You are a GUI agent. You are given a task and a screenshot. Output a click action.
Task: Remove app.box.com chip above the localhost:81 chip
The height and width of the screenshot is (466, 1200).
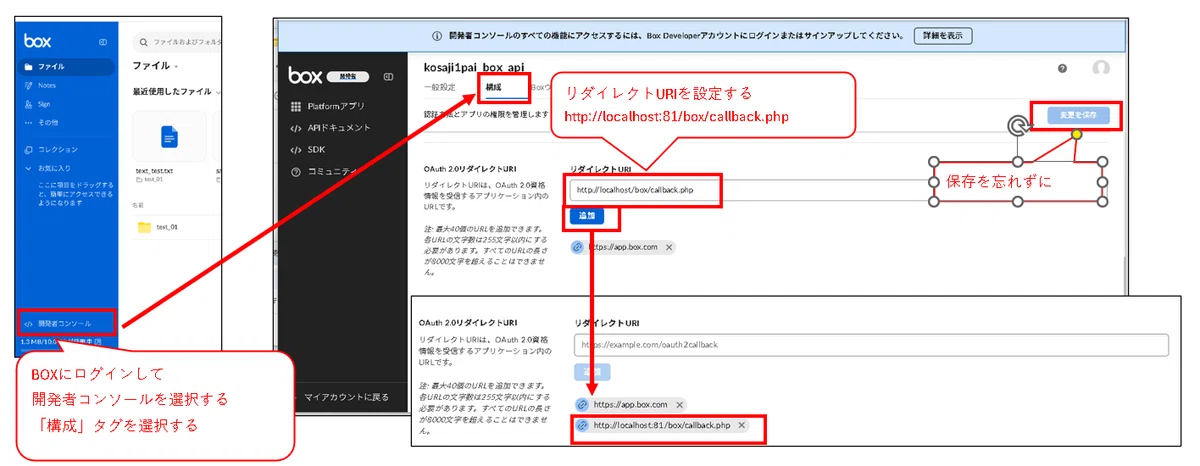tap(679, 404)
